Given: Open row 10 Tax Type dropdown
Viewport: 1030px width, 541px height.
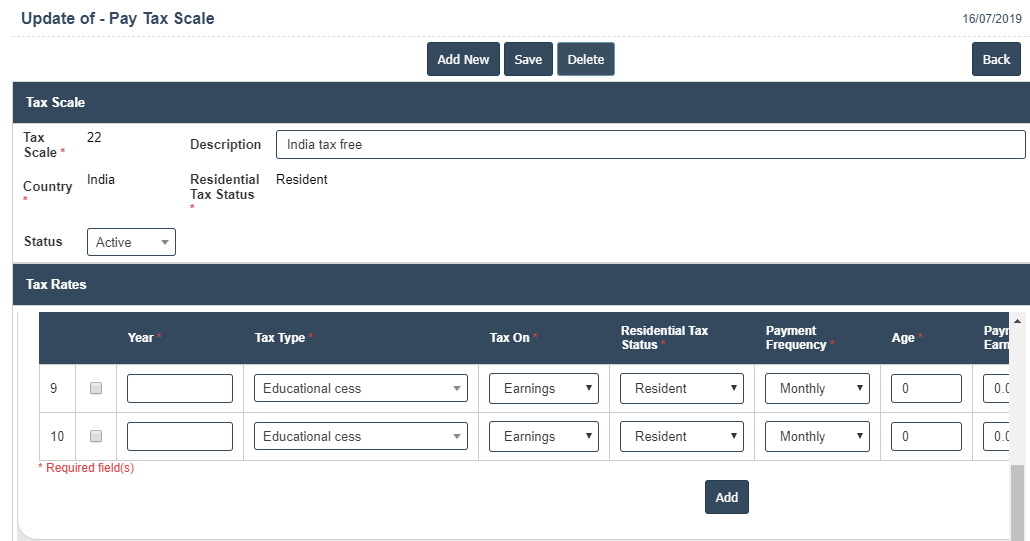Looking at the screenshot, I should point(361,436).
